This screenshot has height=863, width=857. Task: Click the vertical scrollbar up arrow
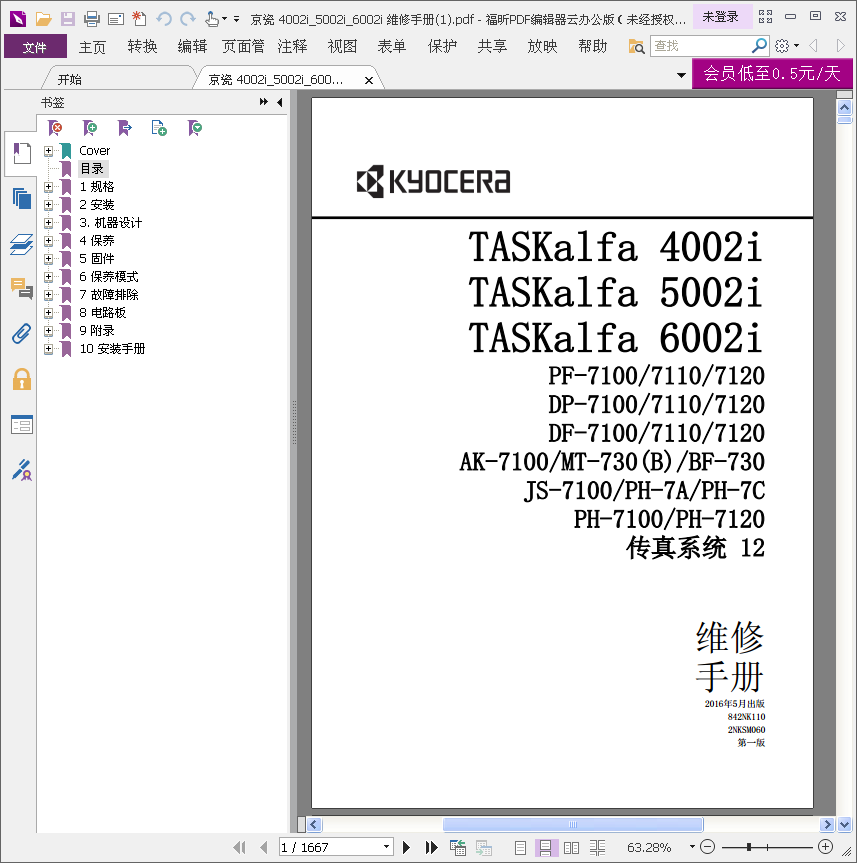point(844,107)
